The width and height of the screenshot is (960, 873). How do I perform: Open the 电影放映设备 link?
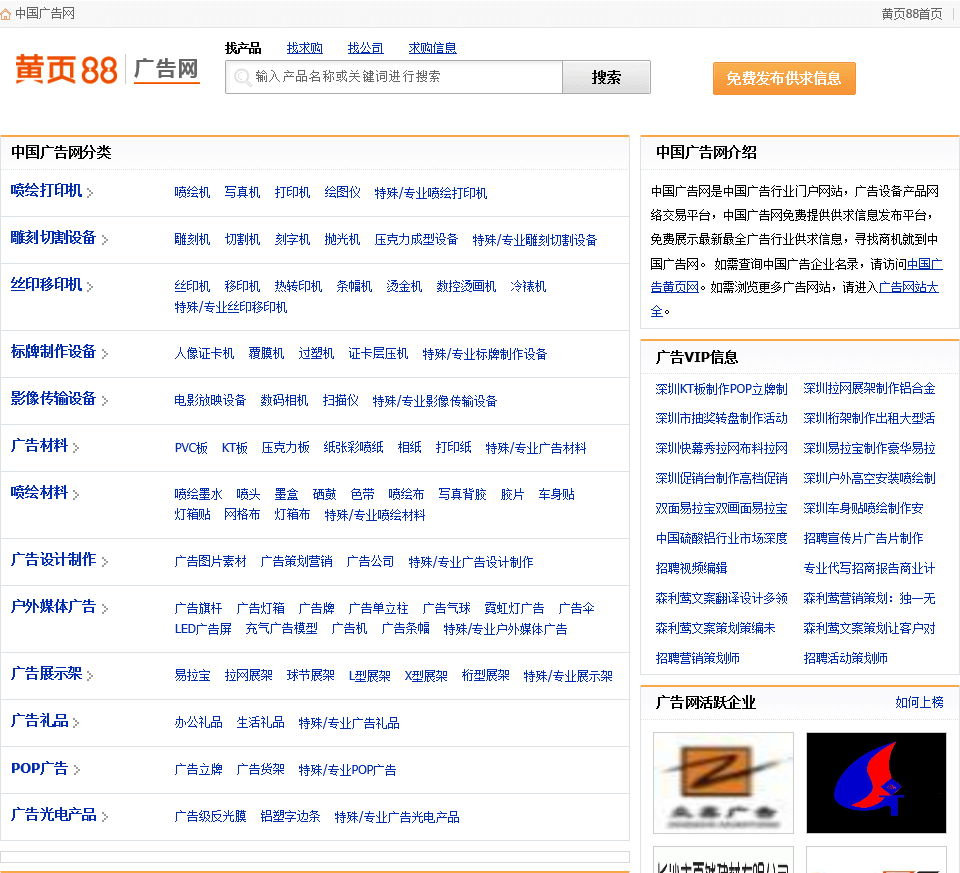pos(210,401)
